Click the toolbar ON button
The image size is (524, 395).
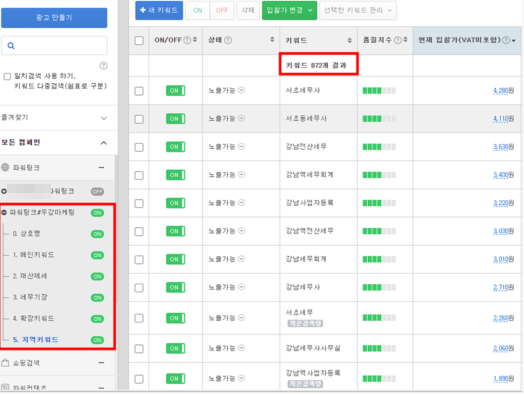coord(198,10)
